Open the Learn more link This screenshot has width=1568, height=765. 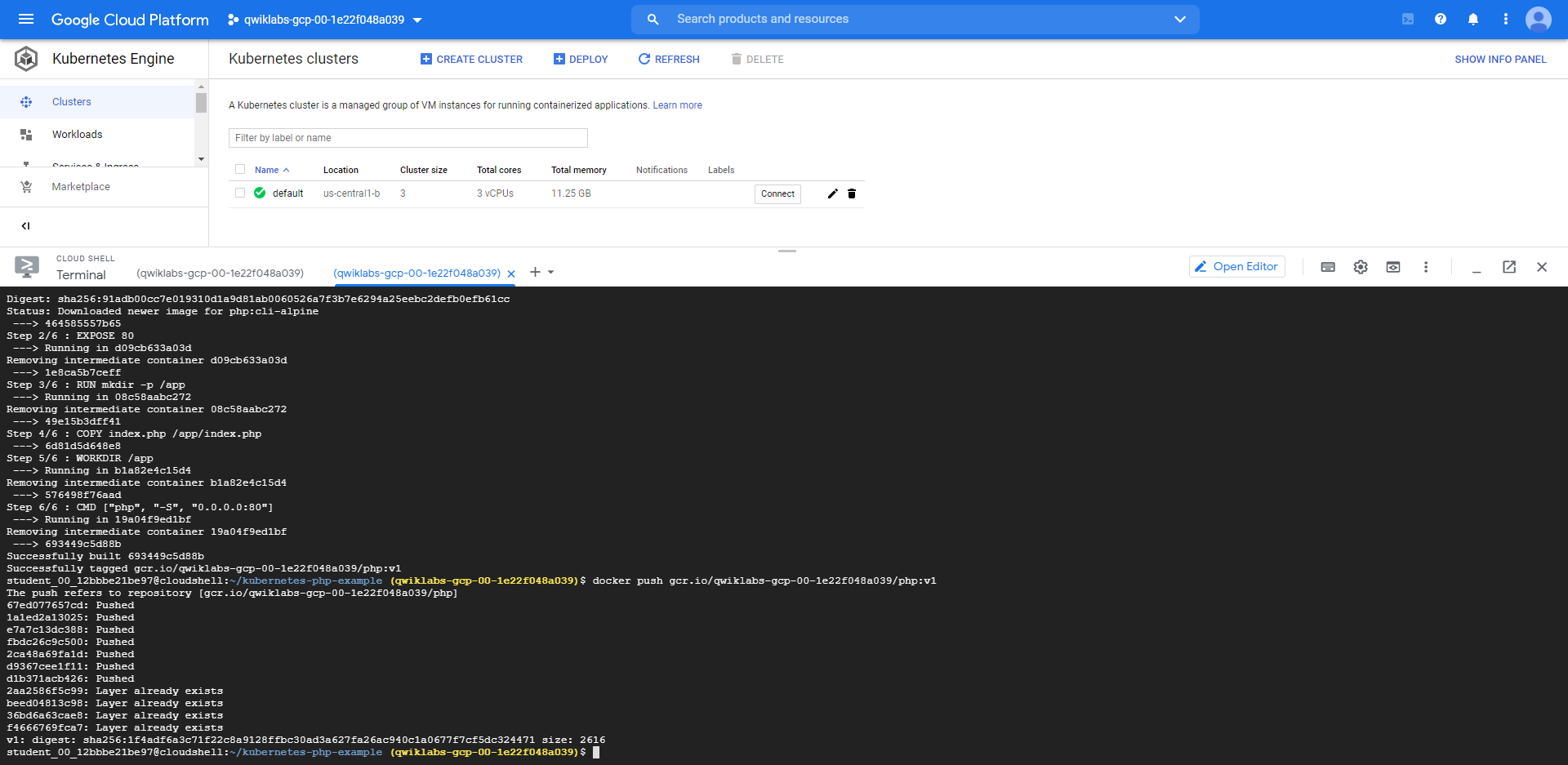(677, 105)
